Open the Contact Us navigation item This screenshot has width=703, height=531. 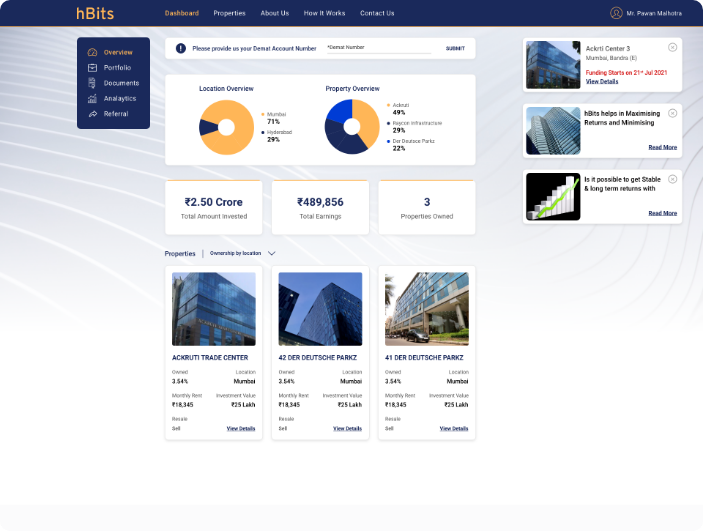[377, 13]
